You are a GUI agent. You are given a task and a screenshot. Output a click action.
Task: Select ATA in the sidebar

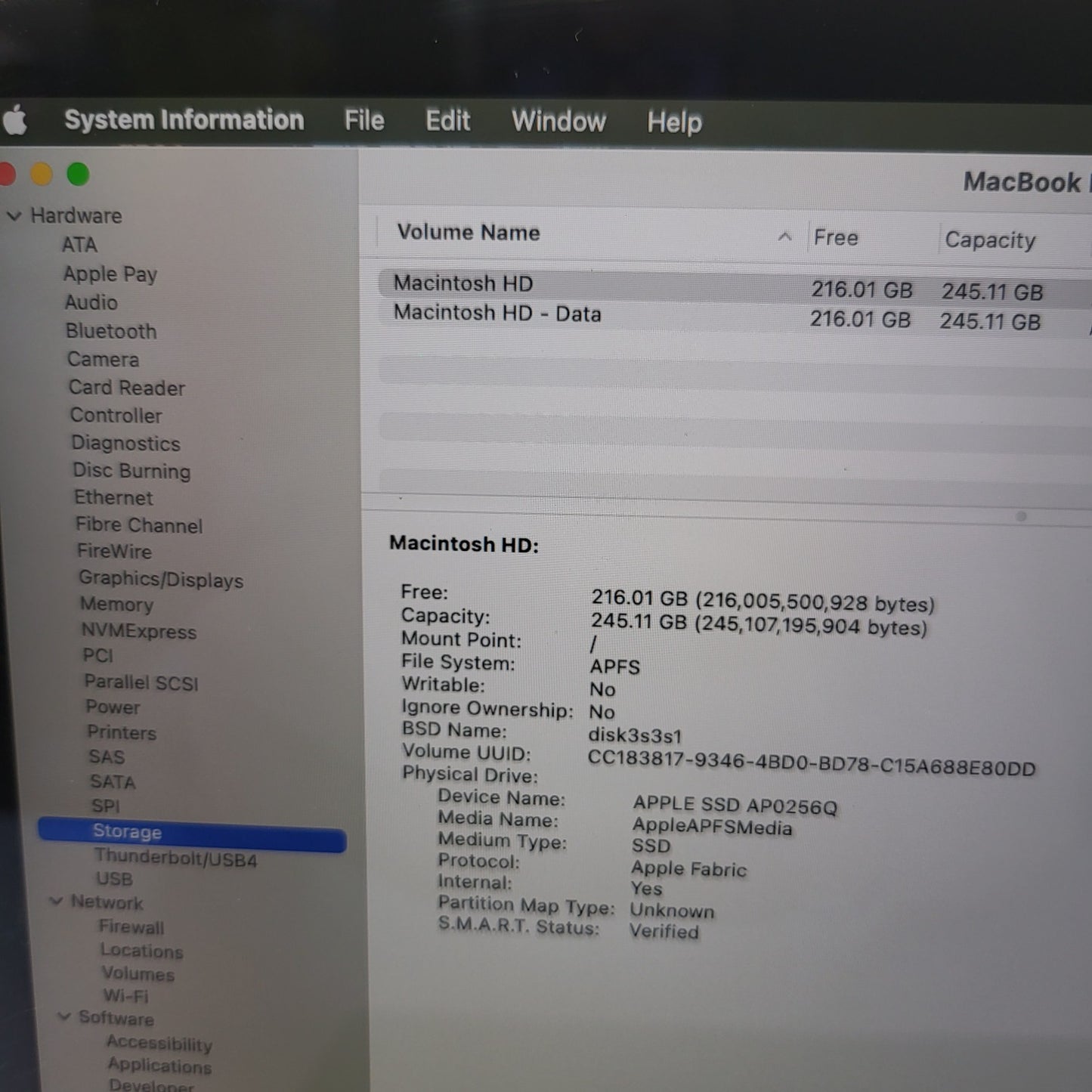(79, 245)
